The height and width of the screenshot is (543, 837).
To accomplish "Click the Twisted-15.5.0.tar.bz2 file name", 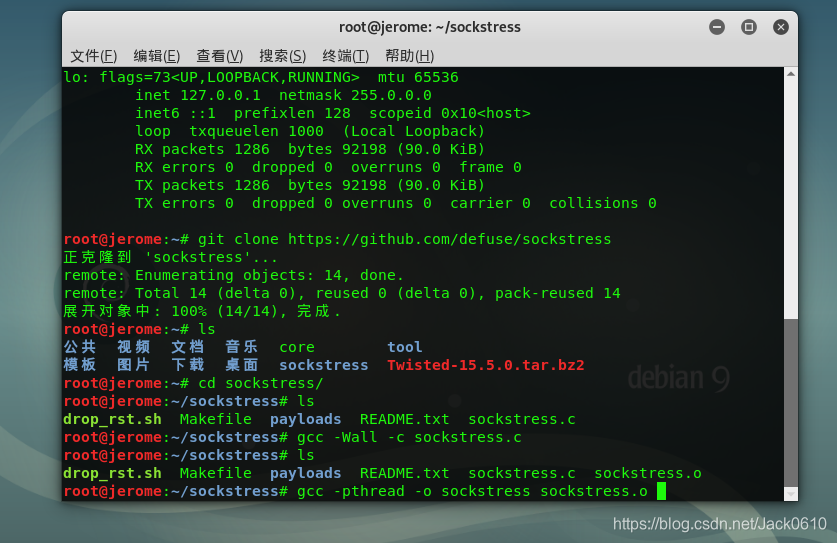I will click(486, 365).
